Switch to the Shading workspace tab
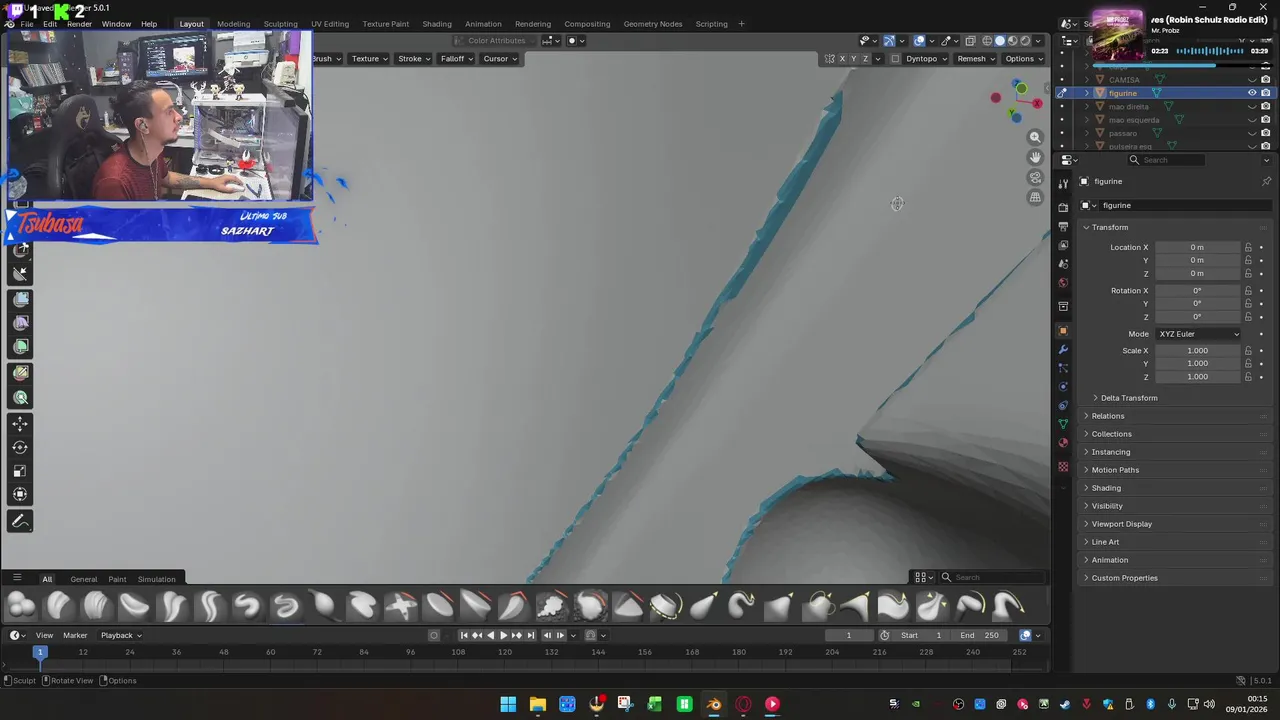Viewport: 1280px width, 720px height. click(x=437, y=24)
